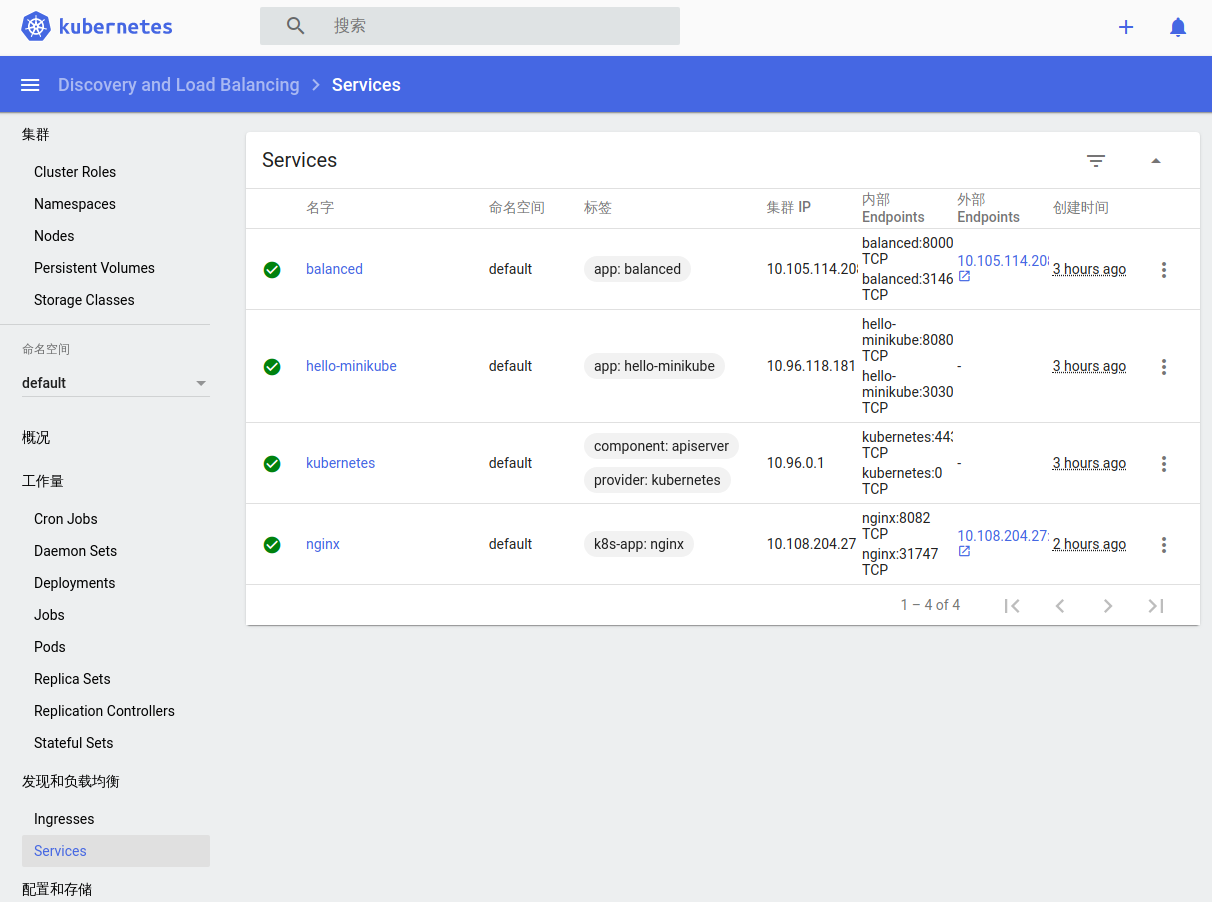Screen dimensions: 1212x902
Task: Click the app: hello-minikube label chip
Action: tap(654, 366)
